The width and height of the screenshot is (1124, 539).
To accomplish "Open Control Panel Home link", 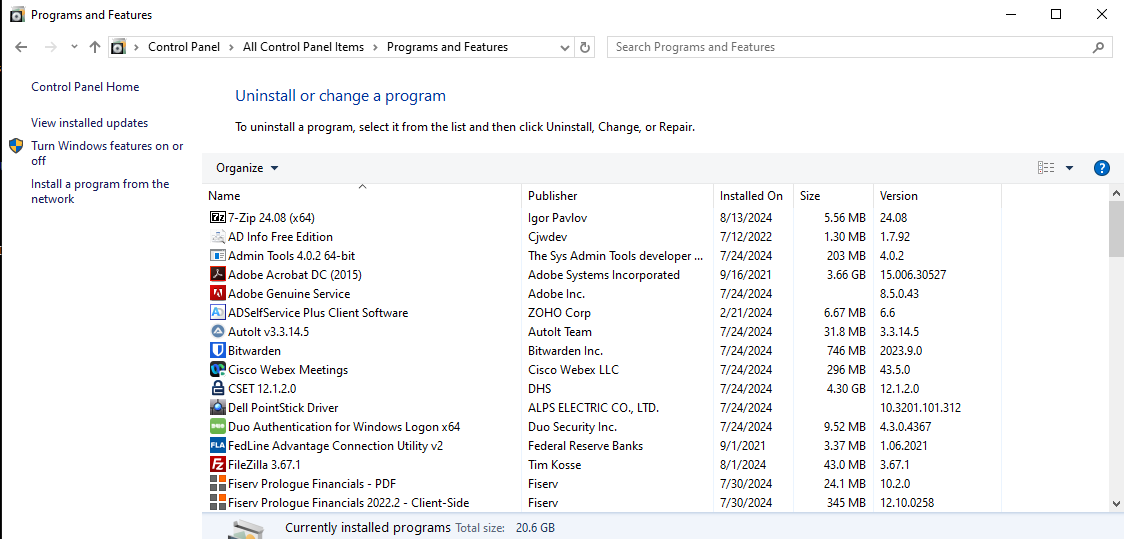I will [85, 87].
